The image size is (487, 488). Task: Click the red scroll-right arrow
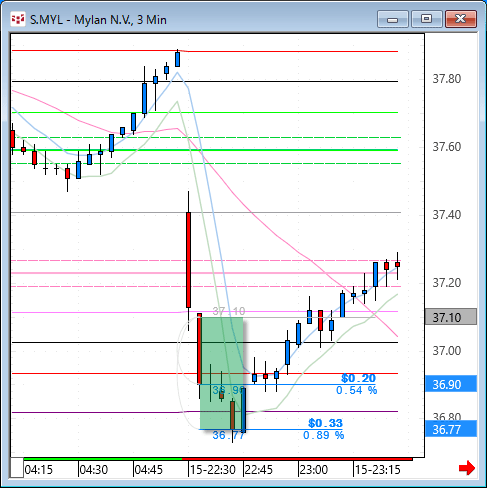click(x=467, y=468)
